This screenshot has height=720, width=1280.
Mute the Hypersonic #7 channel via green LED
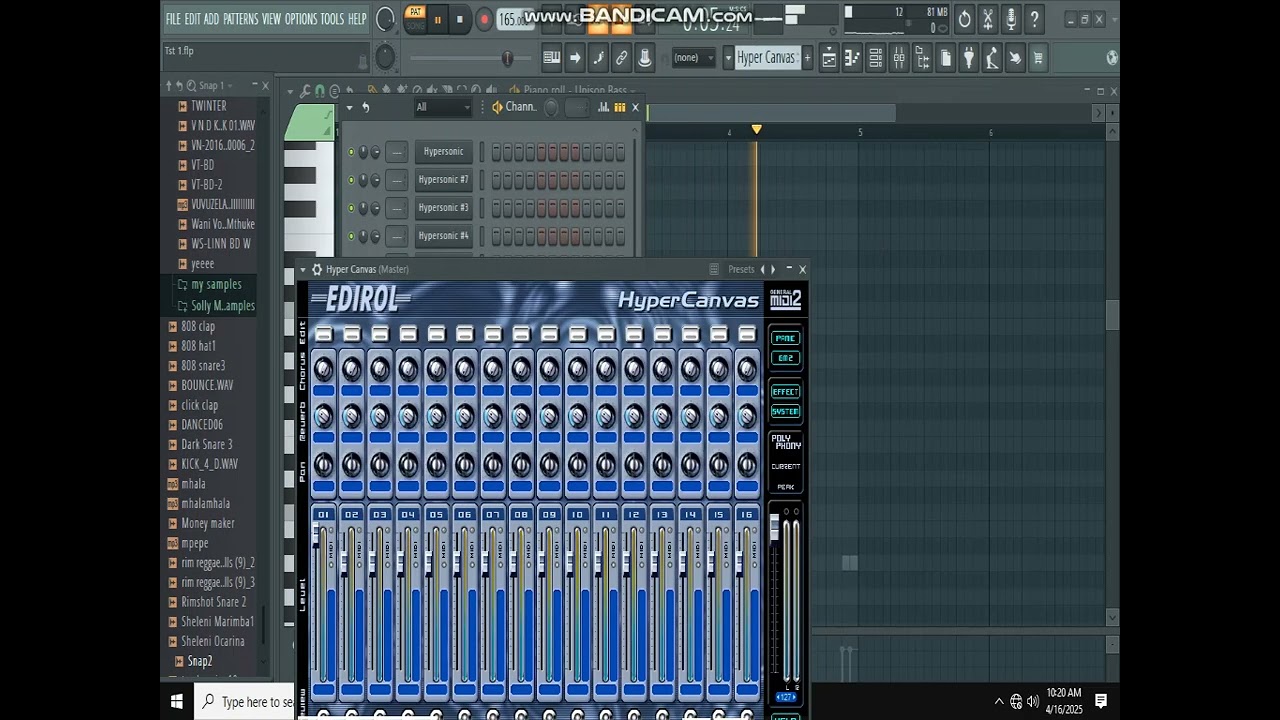[351, 180]
